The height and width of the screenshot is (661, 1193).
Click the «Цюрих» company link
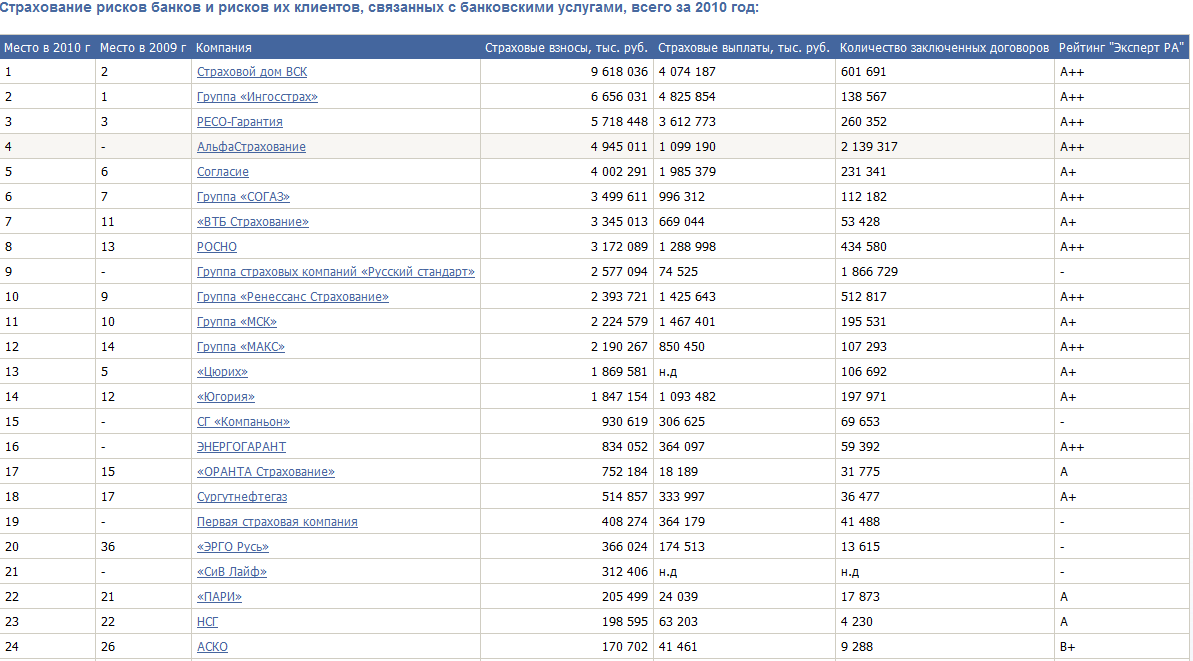(x=222, y=372)
